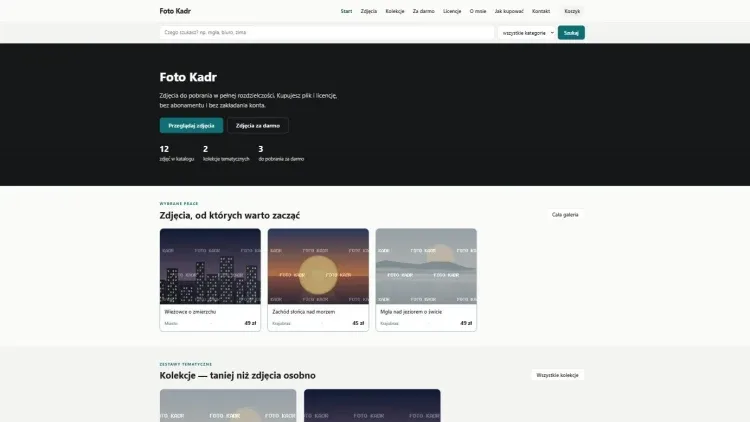This screenshot has height=422, width=750.
Task: Click Miasto category under Wieżowce
Action: point(171,323)
